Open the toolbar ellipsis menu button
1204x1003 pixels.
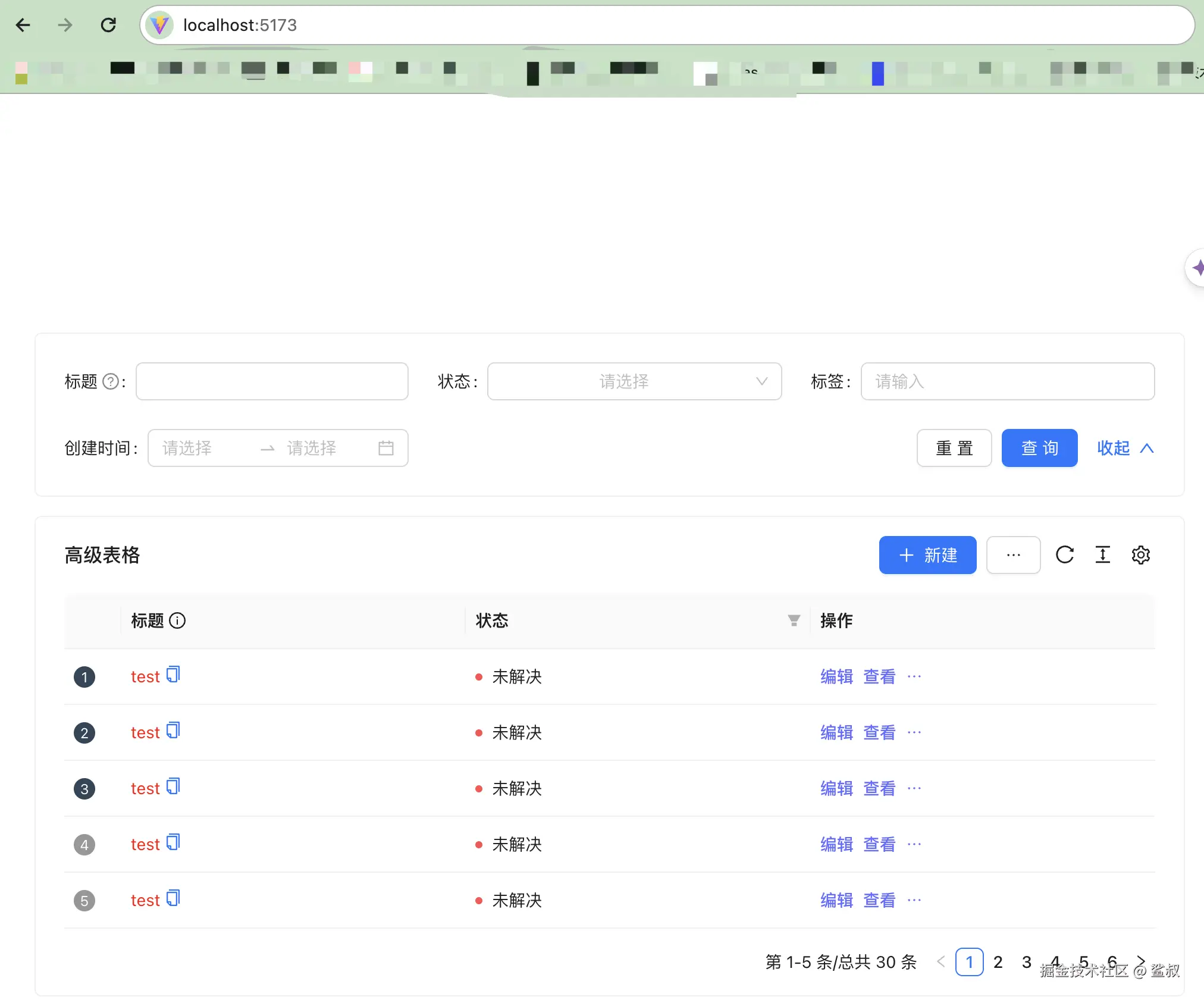pyautogui.click(x=1013, y=555)
